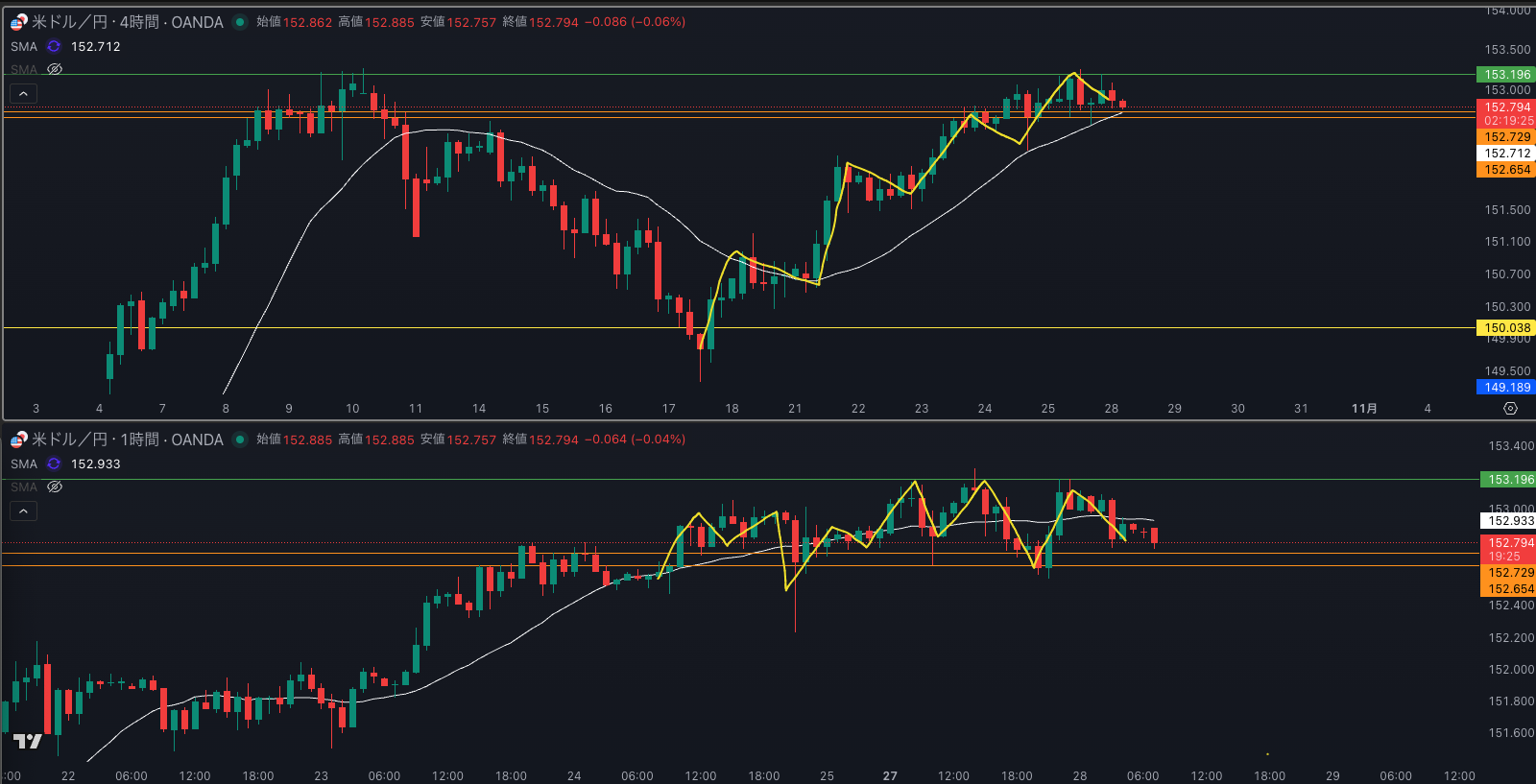Click the SMA refresh icon in the 1-hour chart
This screenshot has height=784, width=1536.
click(54, 463)
